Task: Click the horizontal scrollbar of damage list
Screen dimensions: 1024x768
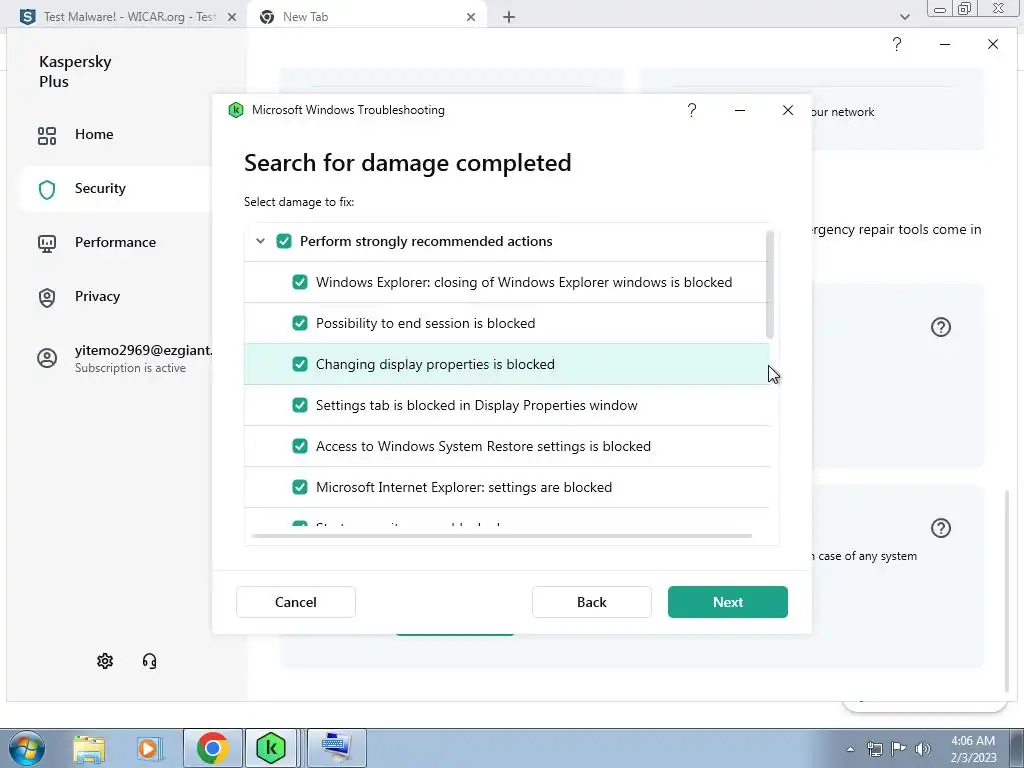Action: [x=502, y=536]
